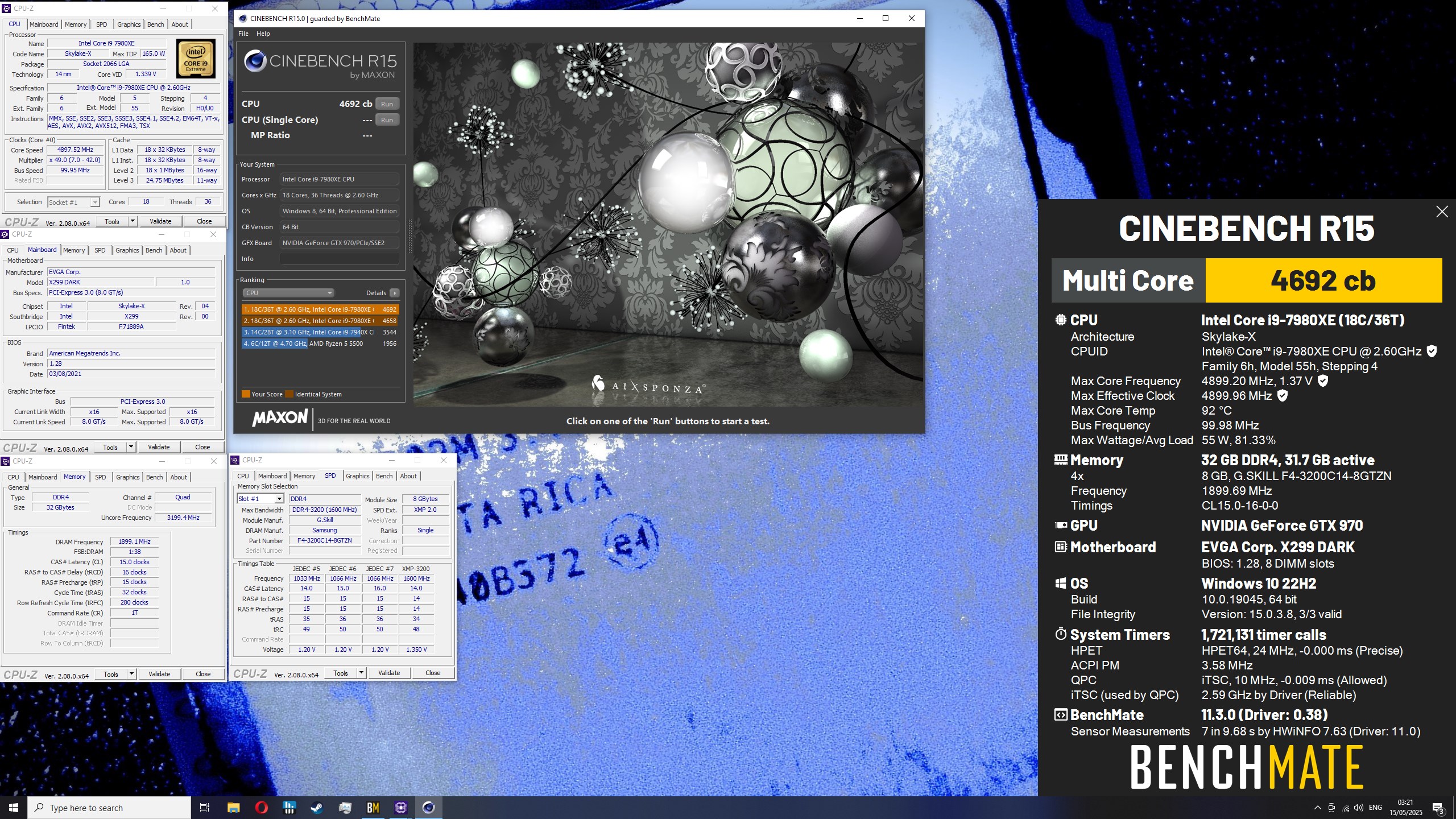Expand Tools dropdown arrow in Memory window
This screenshot has height=819, width=1456.
131,674
